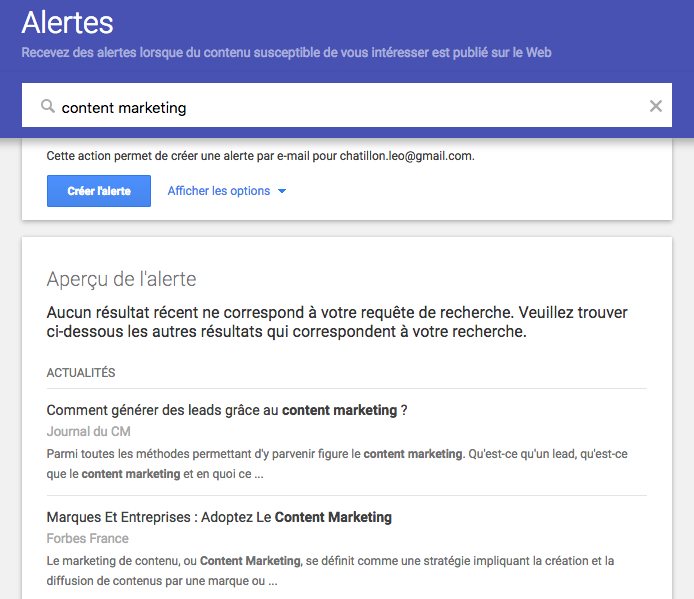
Task: Open the "Marques Et Entreprises" article headline
Action: point(219,517)
